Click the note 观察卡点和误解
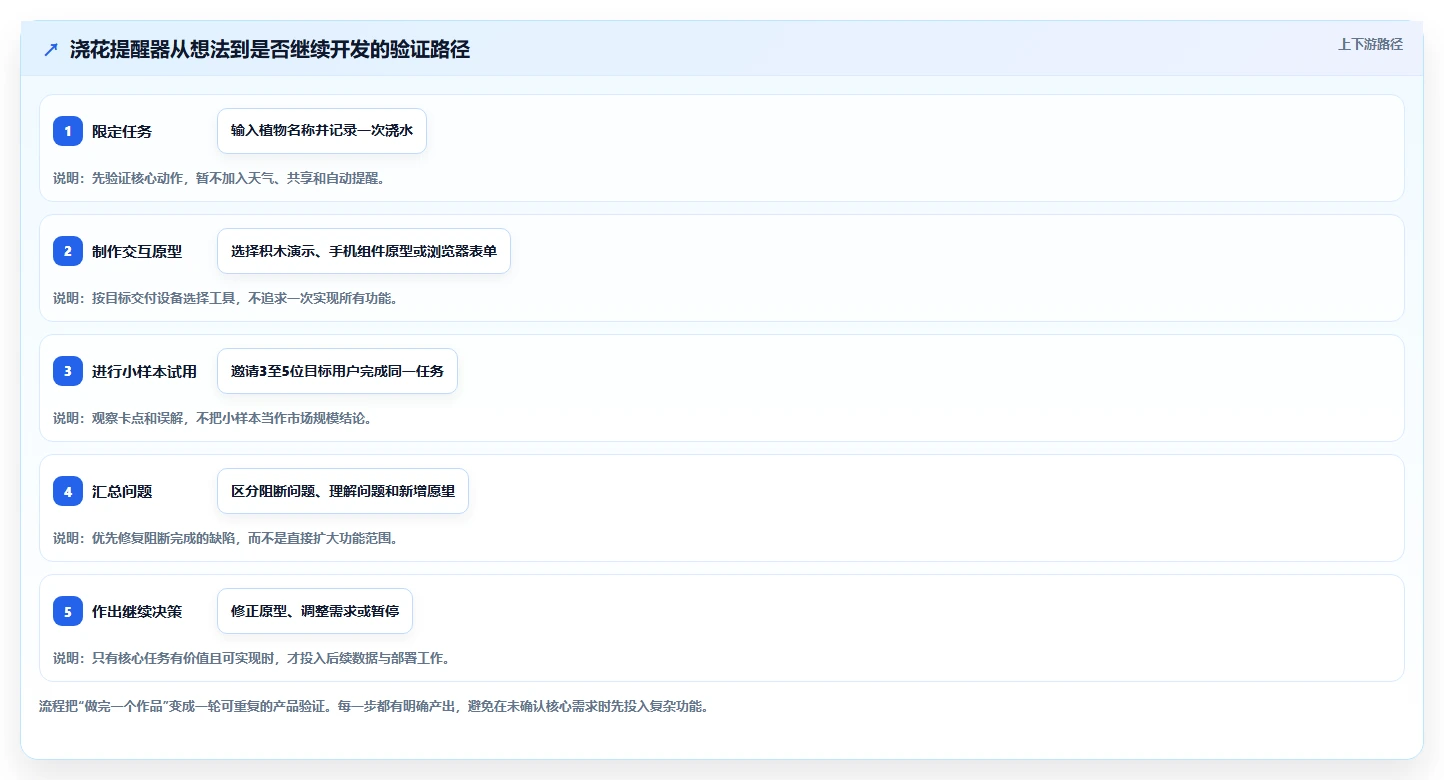 213,418
